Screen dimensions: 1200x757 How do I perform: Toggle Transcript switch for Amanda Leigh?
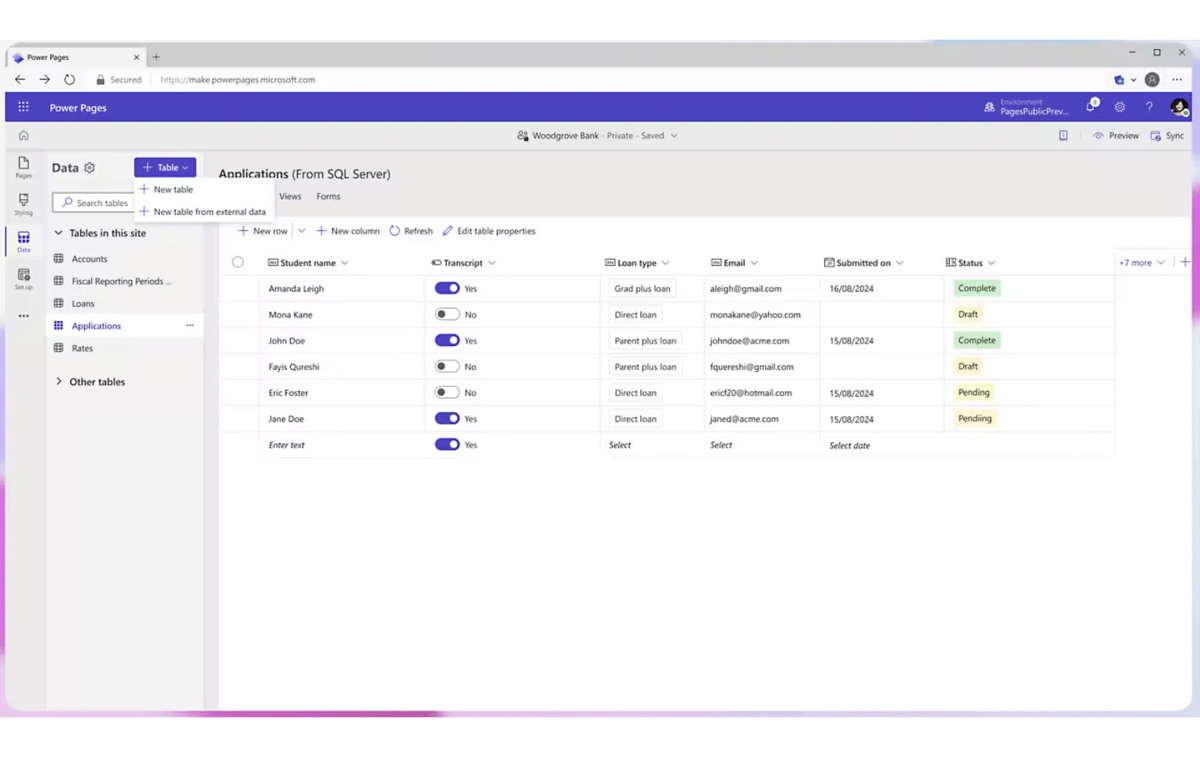[447, 288]
